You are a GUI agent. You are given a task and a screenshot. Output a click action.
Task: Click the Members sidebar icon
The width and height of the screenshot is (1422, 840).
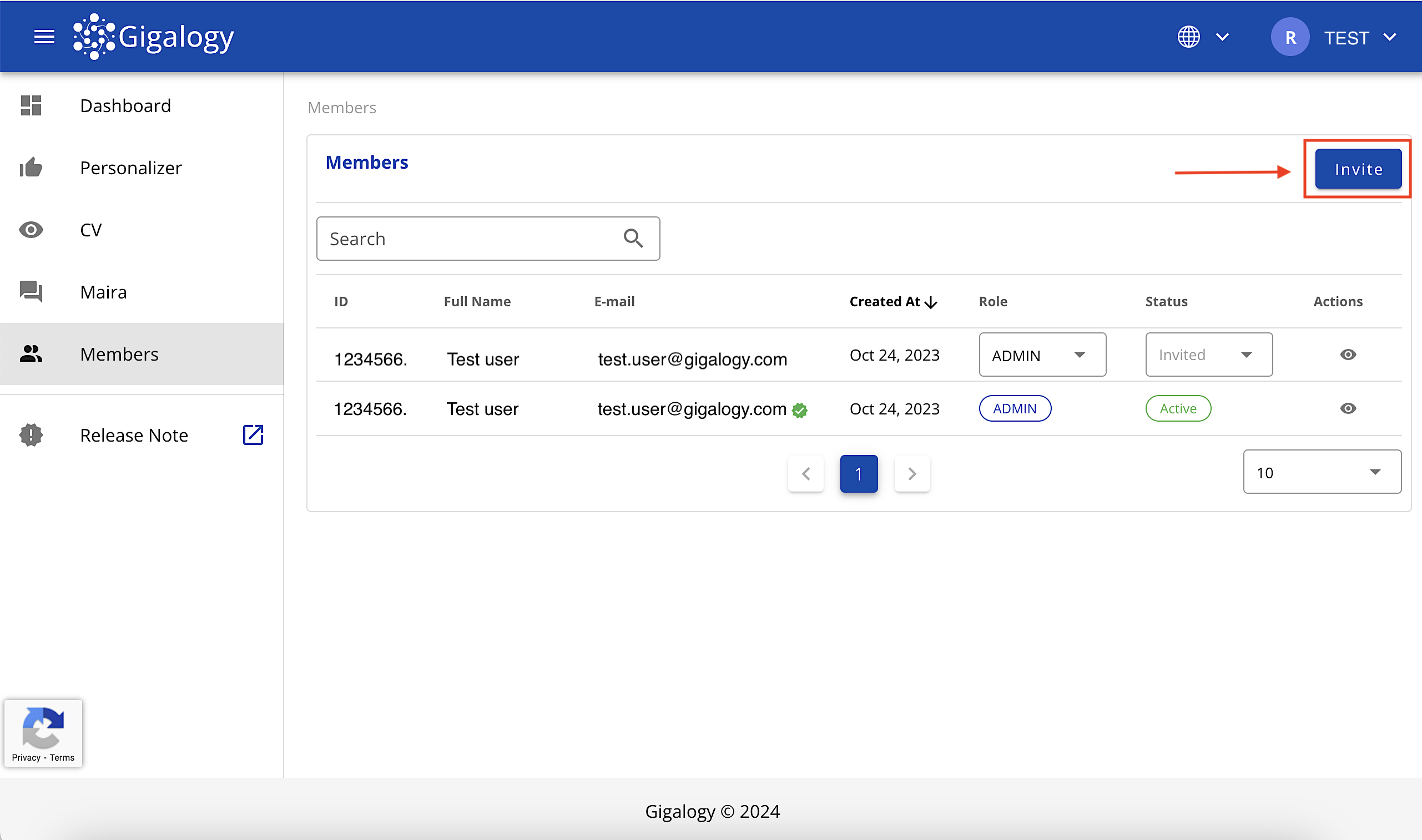pyautogui.click(x=31, y=354)
